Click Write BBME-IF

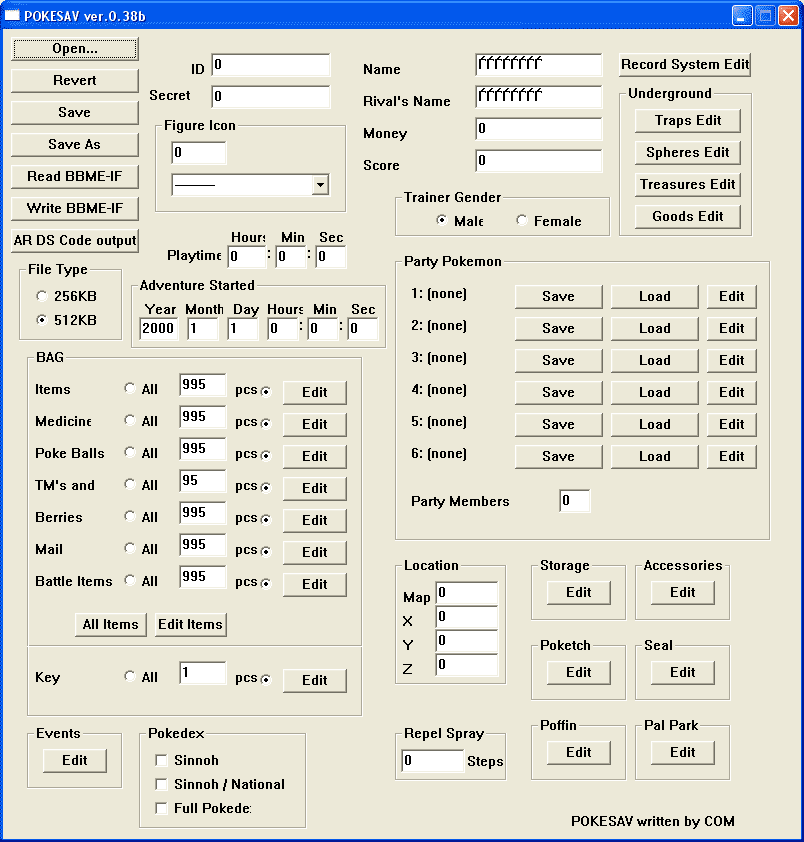tap(75, 208)
